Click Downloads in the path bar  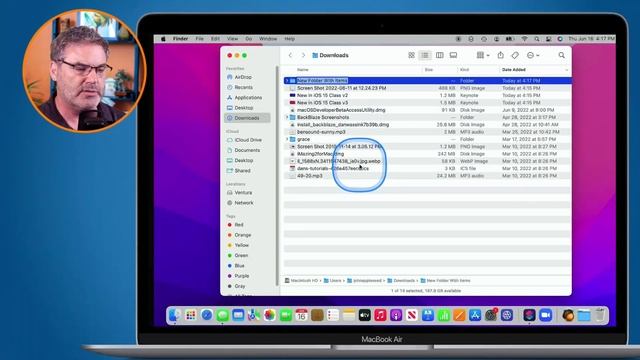coord(401,281)
